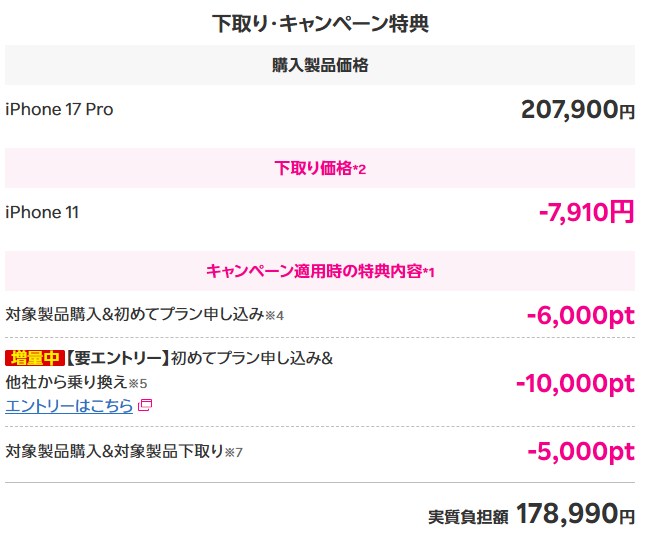The height and width of the screenshot is (537, 658).
Task: Click the 増量中 badge
Action: click(x=35, y=358)
